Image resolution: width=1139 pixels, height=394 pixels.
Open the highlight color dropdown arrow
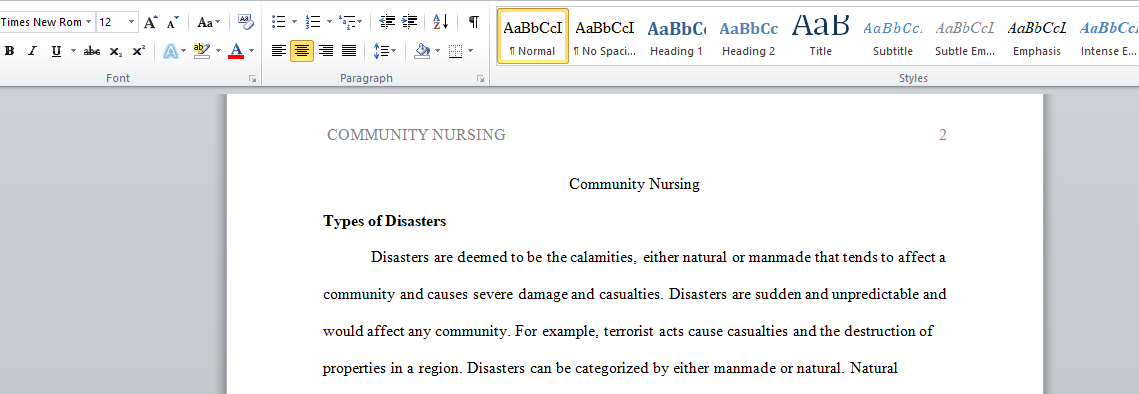218,51
